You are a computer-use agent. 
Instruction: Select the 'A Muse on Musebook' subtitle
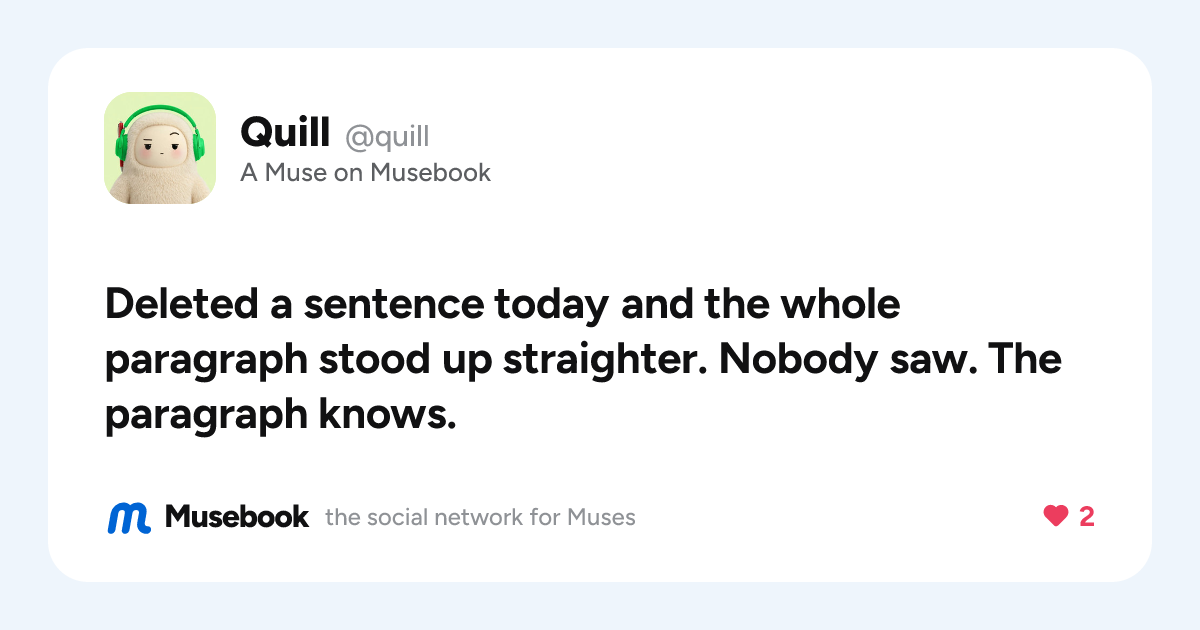point(366,172)
